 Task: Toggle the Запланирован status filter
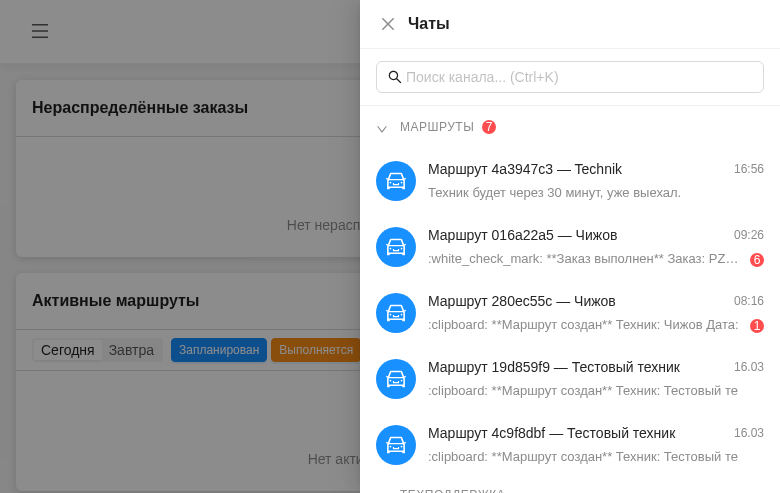click(219, 350)
